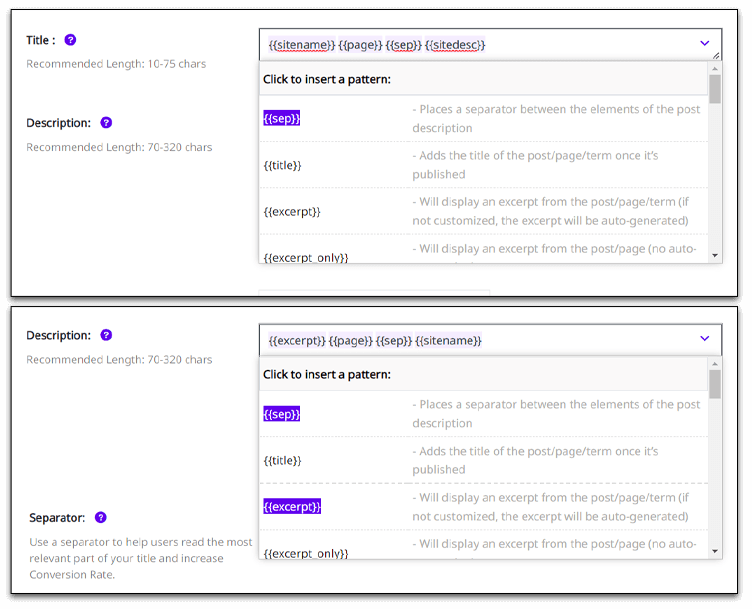Open the Separator help icon
Screen dimensions: 752x609
[x=101, y=517]
